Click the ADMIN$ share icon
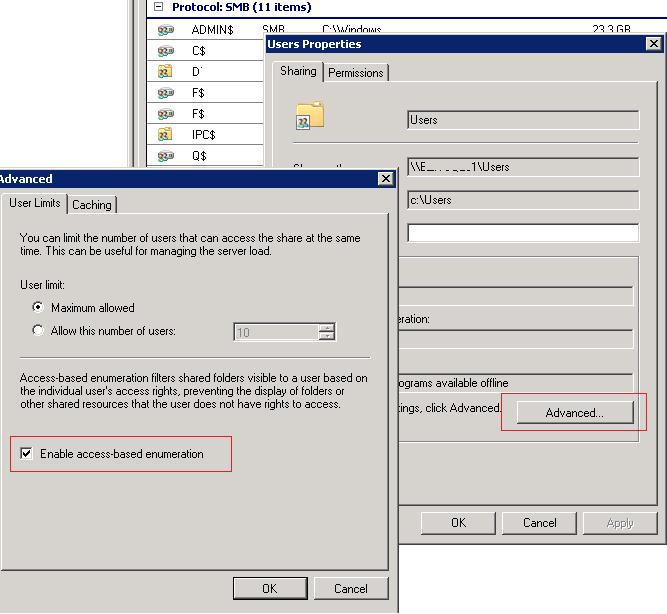 (167, 30)
